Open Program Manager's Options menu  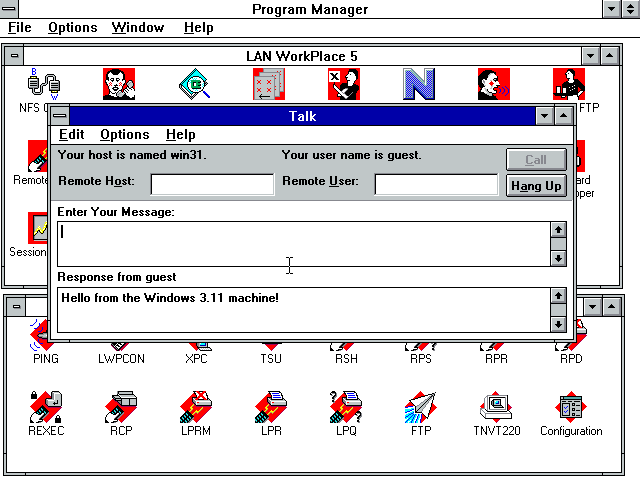coord(73,27)
